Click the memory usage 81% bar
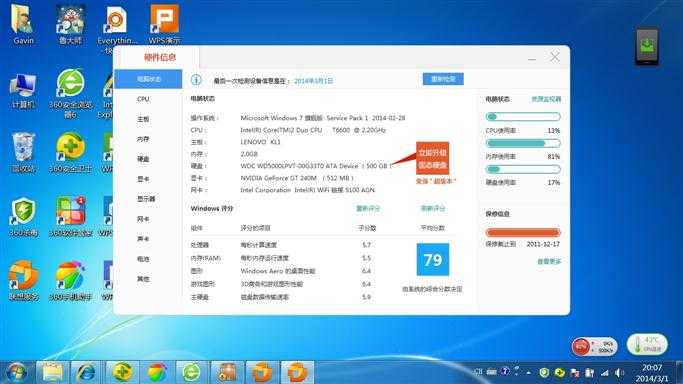 click(523, 143)
